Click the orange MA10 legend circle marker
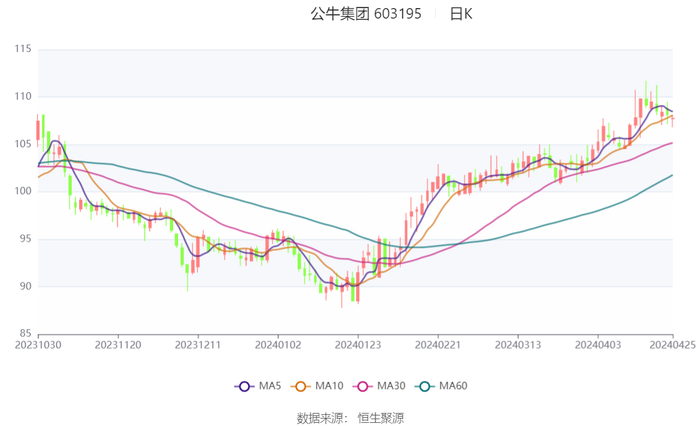Screen dimensions: 700x426 pyautogui.click(x=302, y=386)
